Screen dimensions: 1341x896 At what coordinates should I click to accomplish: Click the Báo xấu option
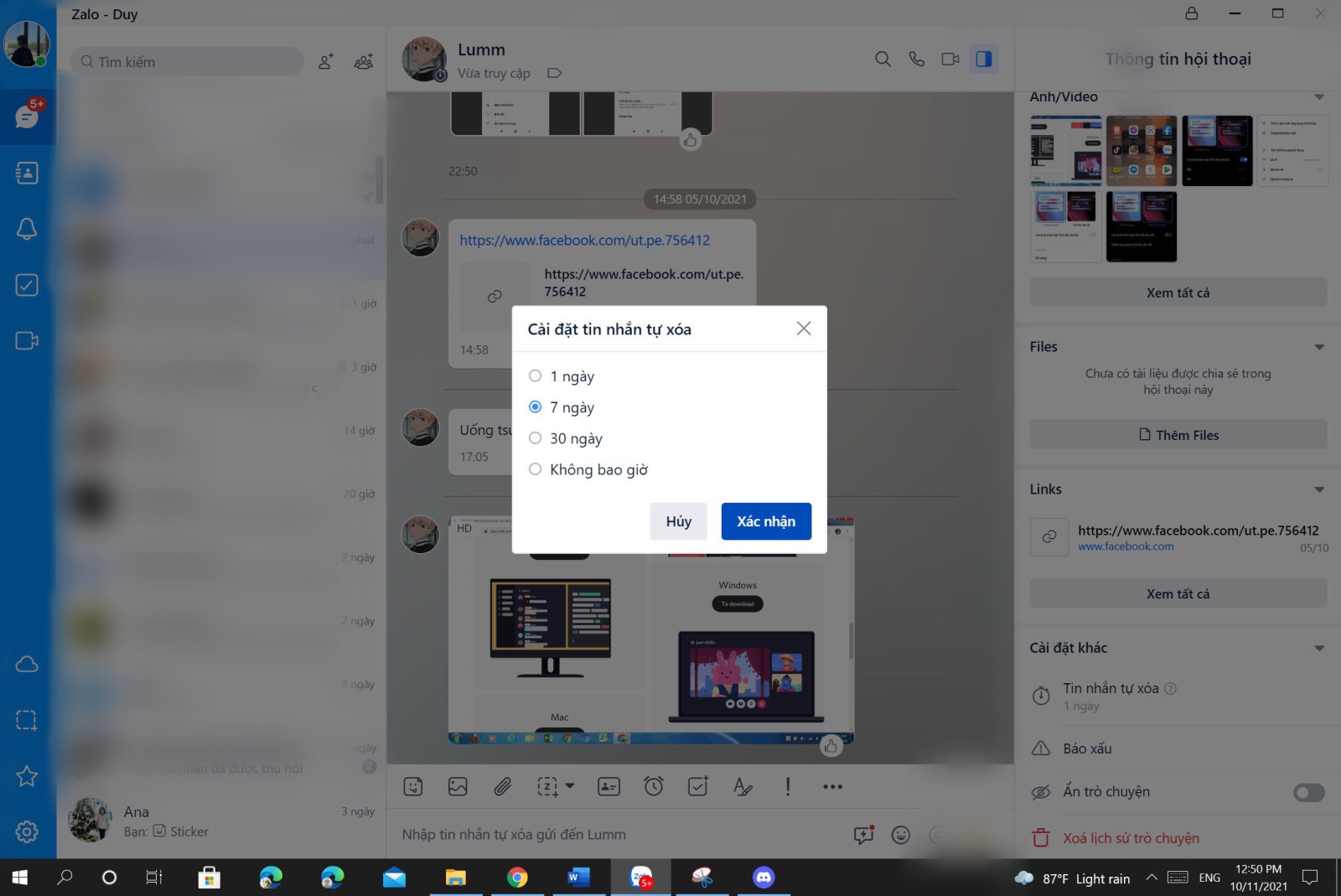1178,748
